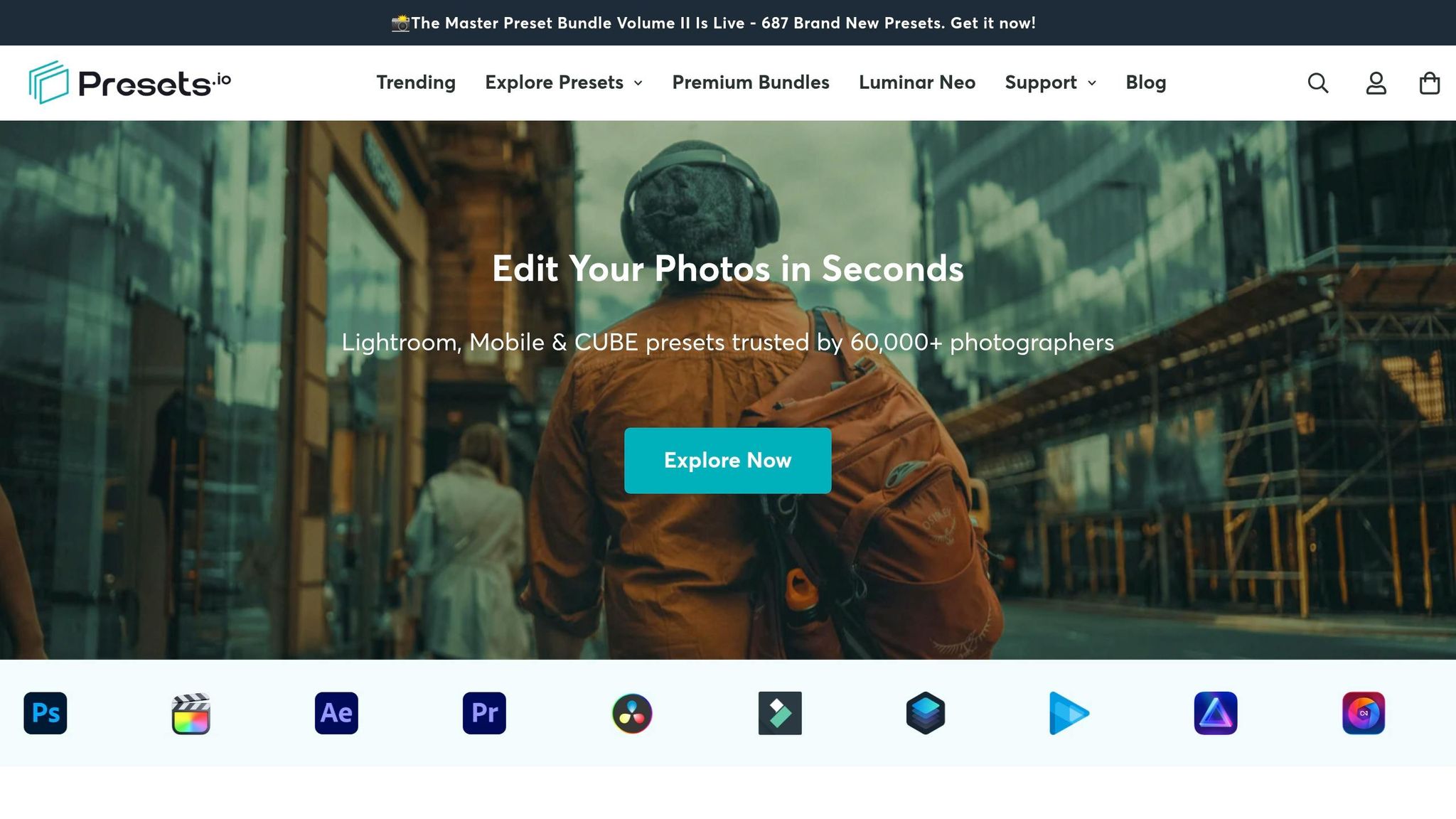Image resolution: width=1456 pixels, height=819 pixels.
Task: Select the DaVinci Resolve icon
Action: 631,714
